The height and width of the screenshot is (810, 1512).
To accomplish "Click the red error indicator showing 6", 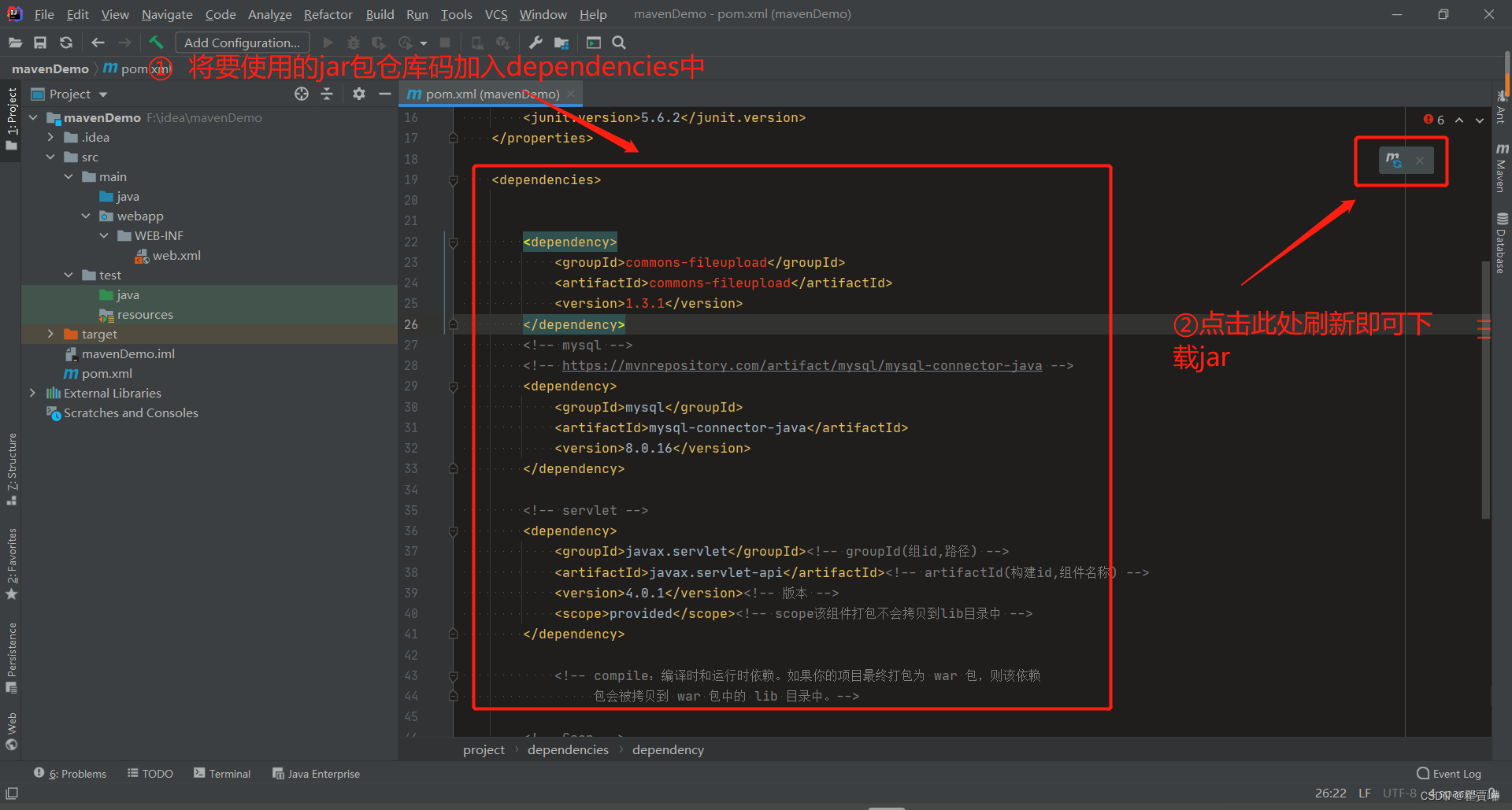I will tap(1434, 120).
